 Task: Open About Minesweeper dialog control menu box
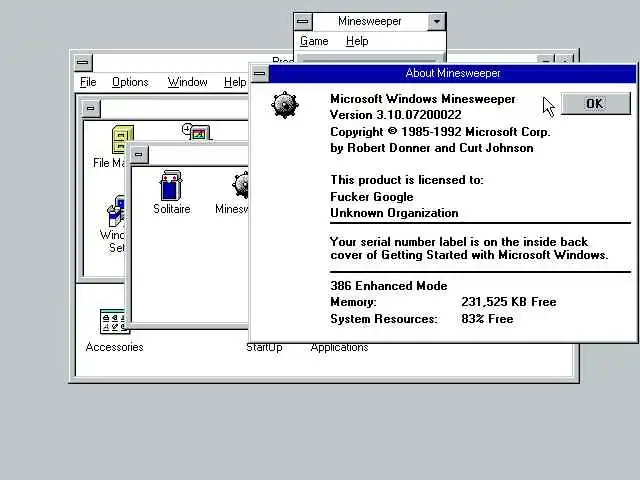tap(260, 74)
